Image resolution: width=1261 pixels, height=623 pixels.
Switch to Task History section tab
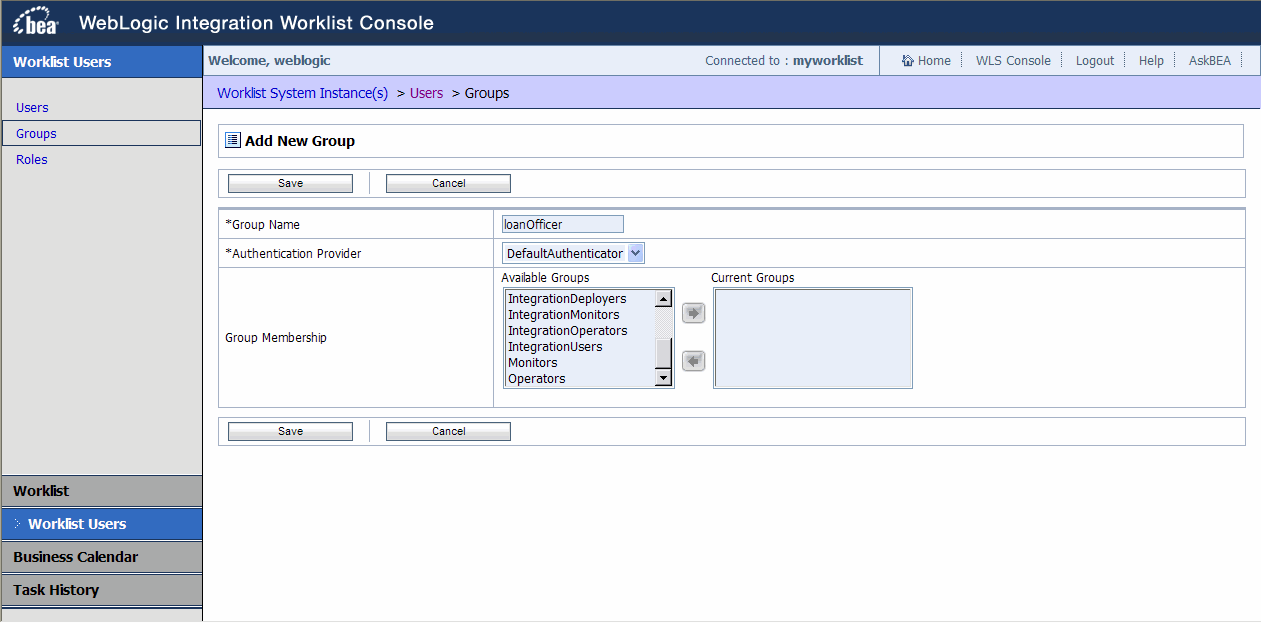pyautogui.click(x=101, y=590)
